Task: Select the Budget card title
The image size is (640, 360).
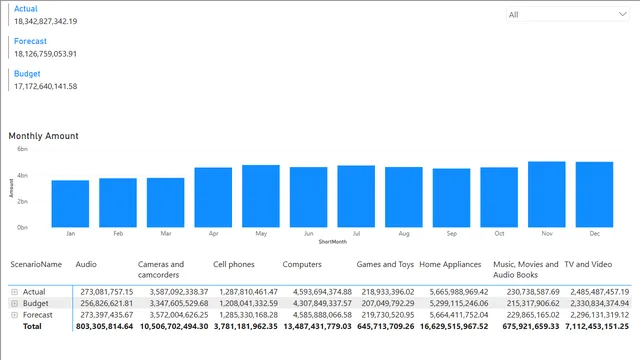Action: tap(27, 74)
